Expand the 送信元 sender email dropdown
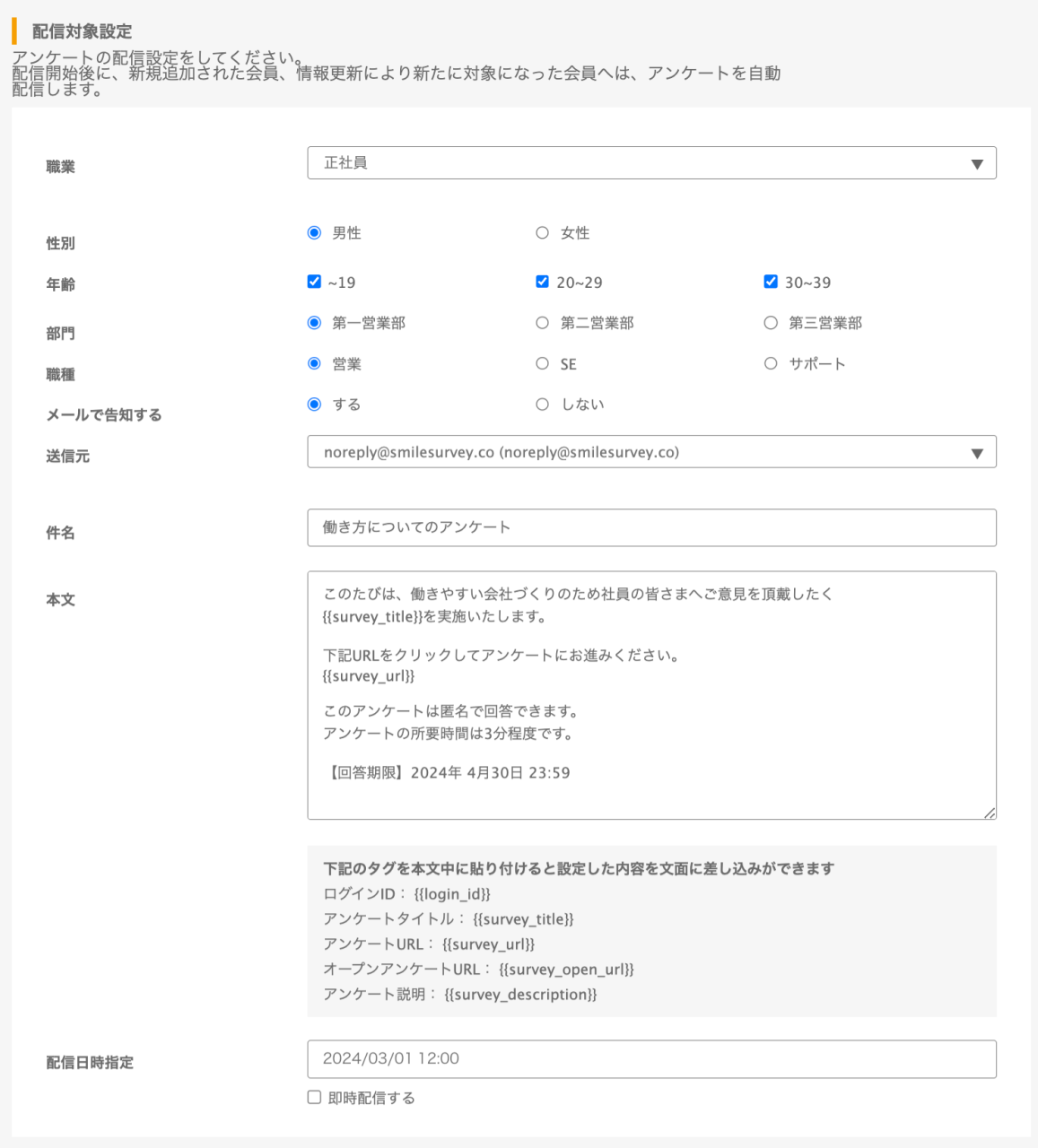The image size is (1038, 1148). tap(651, 452)
